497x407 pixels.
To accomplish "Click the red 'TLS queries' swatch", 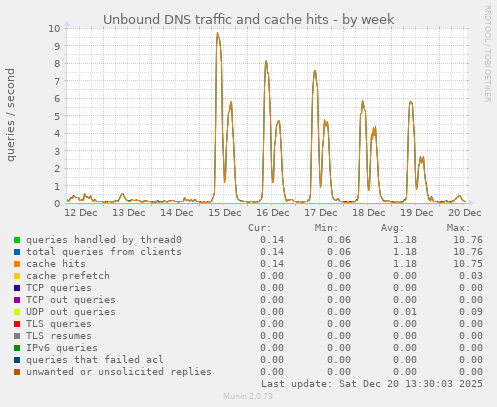I will coord(17,324).
